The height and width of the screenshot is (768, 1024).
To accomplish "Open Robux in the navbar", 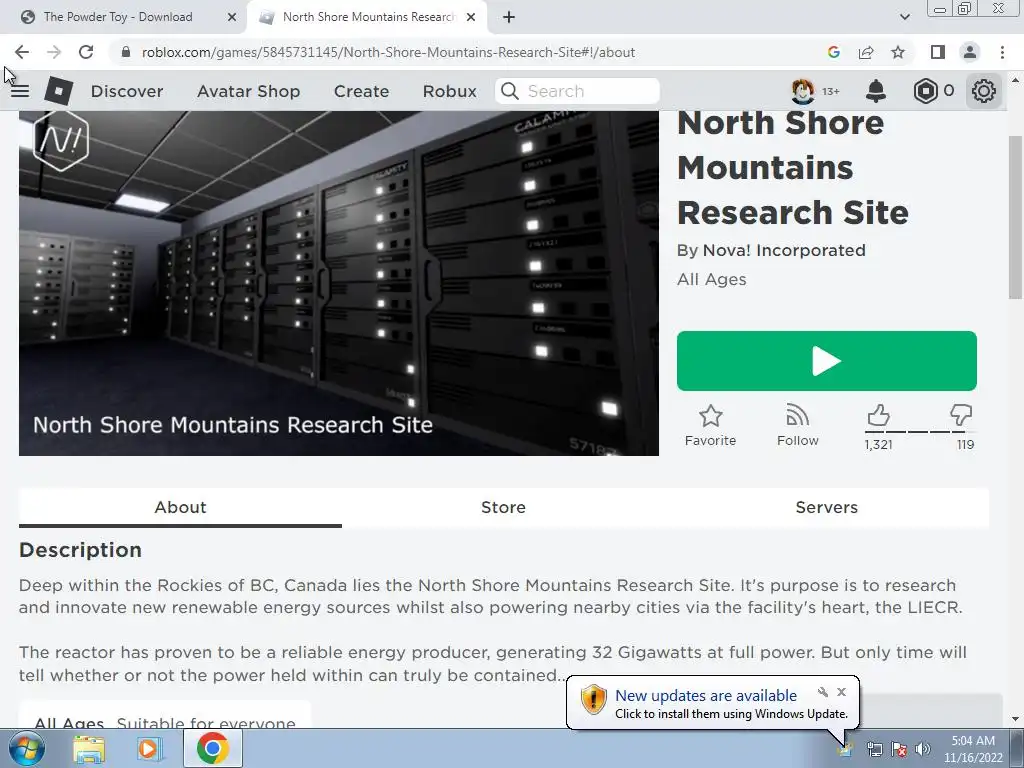I will pos(449,91).
